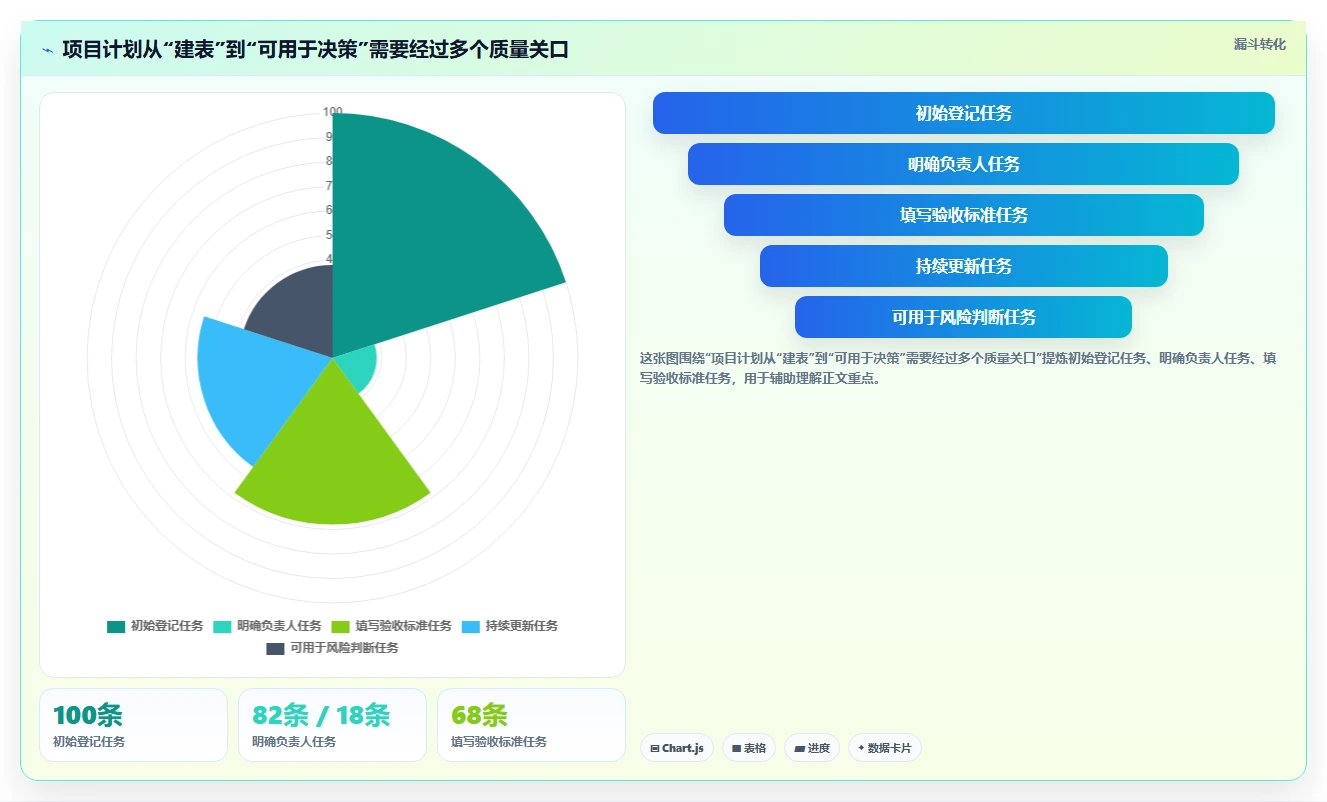Open the 82条 / 18条 data card

pos(332,725)
